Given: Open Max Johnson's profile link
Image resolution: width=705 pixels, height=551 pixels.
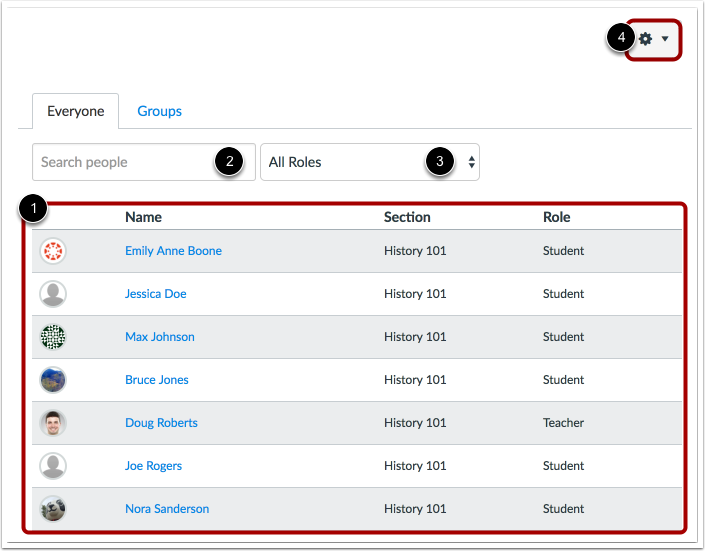Looking at the screenshot, I should pyautogui.click(x=160, y=337).
